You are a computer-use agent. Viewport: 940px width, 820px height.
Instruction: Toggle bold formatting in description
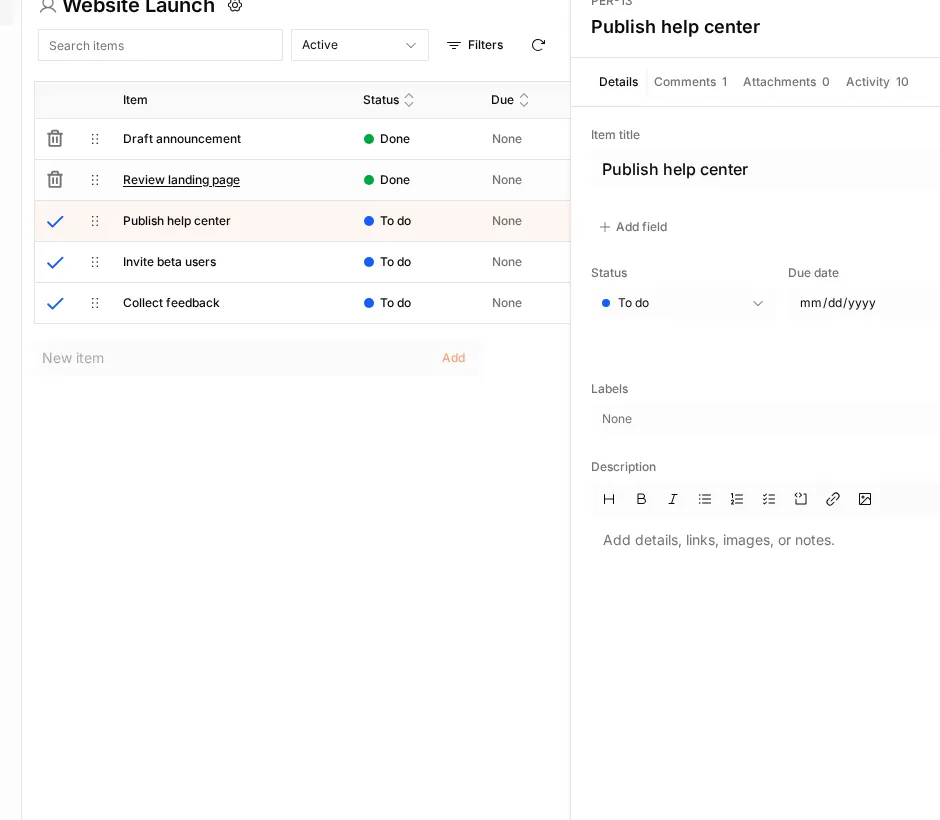coord(641,499)
